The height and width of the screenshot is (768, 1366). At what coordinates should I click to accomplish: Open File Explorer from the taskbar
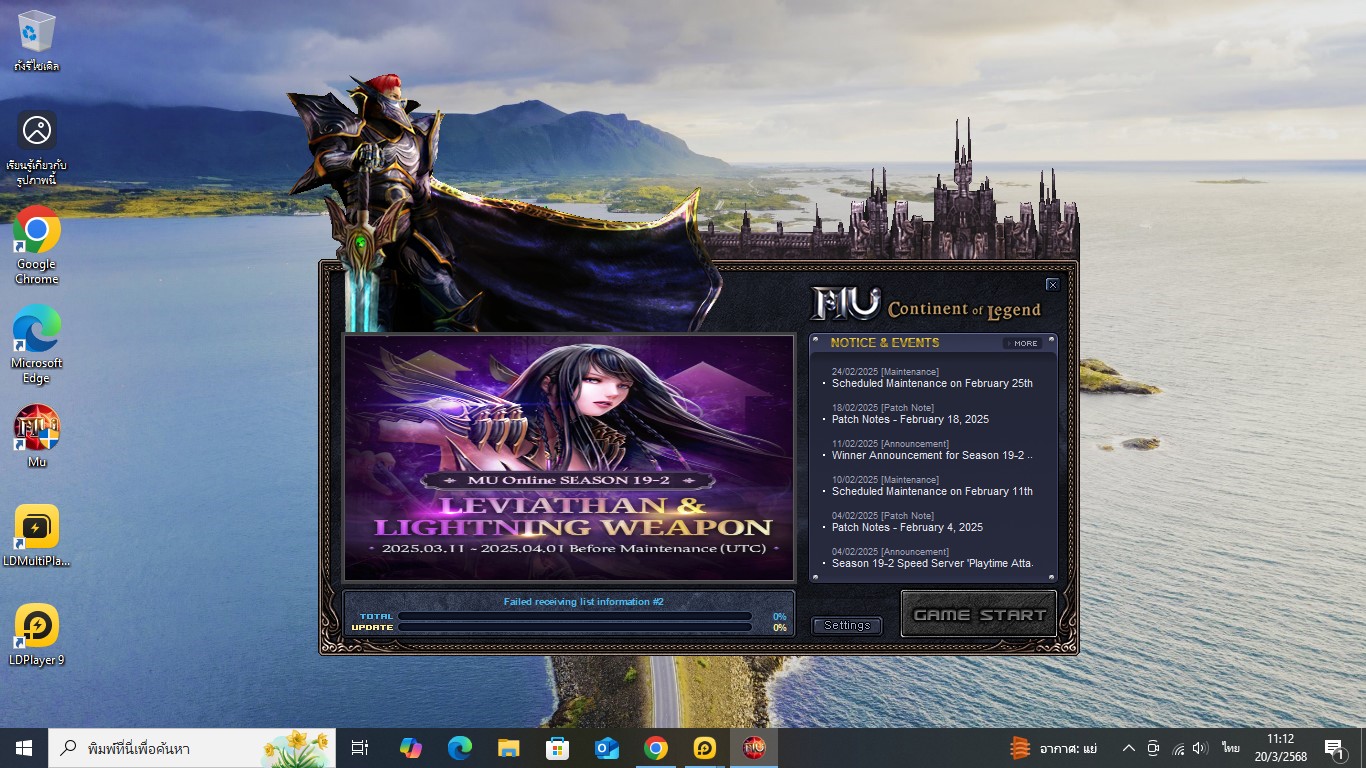pos(509,748)
